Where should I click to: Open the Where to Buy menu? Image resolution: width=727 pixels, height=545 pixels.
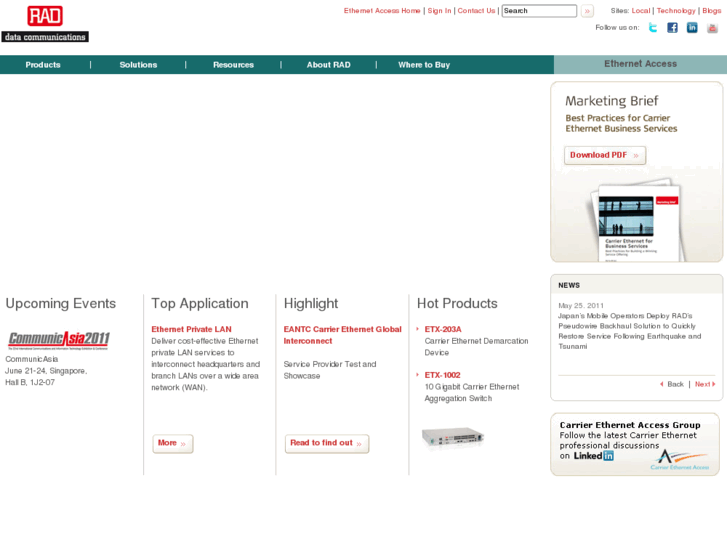[424, 65]
